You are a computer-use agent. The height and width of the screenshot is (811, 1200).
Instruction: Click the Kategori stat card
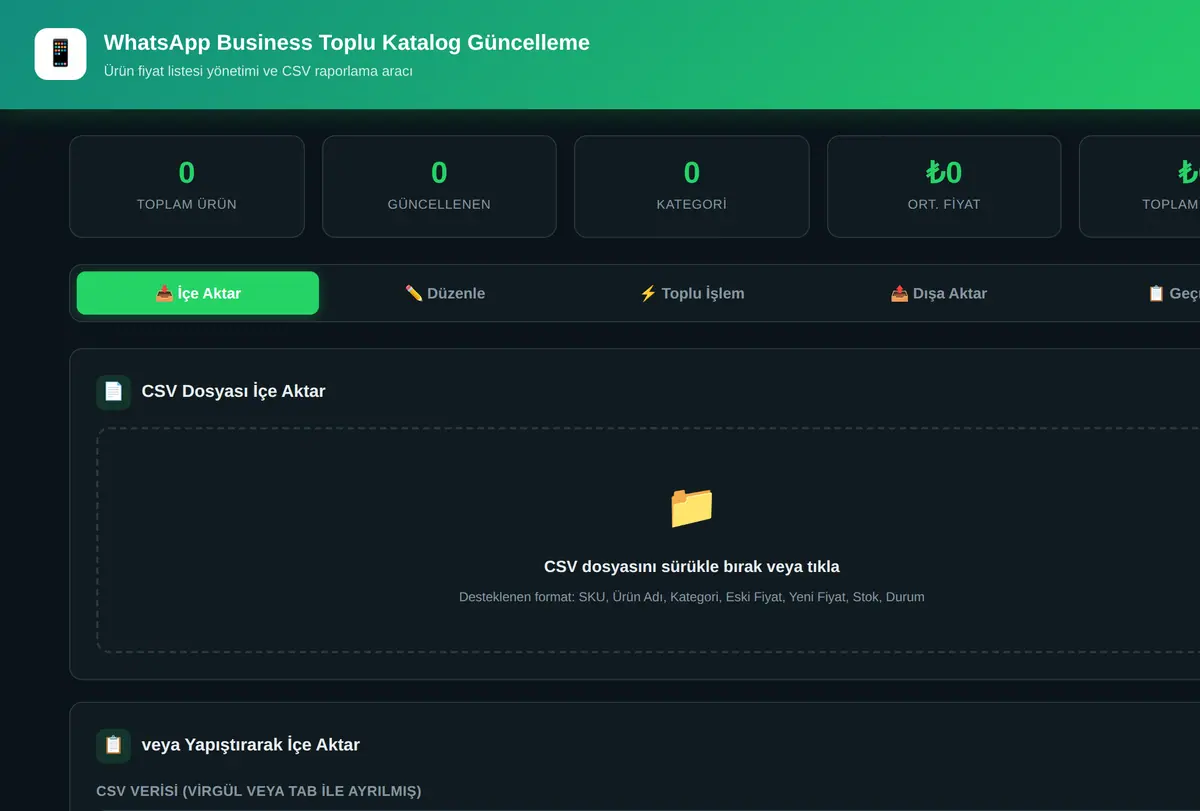coord(692,187)
